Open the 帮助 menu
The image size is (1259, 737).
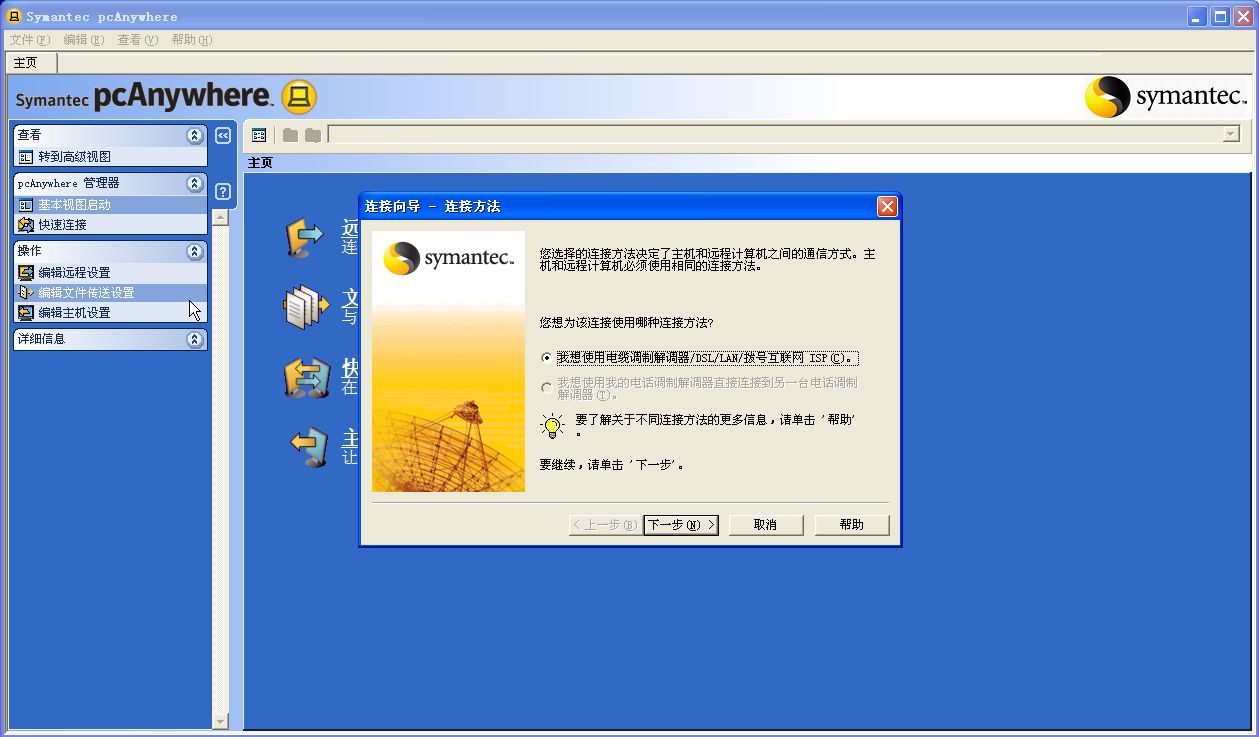[192, 40]
